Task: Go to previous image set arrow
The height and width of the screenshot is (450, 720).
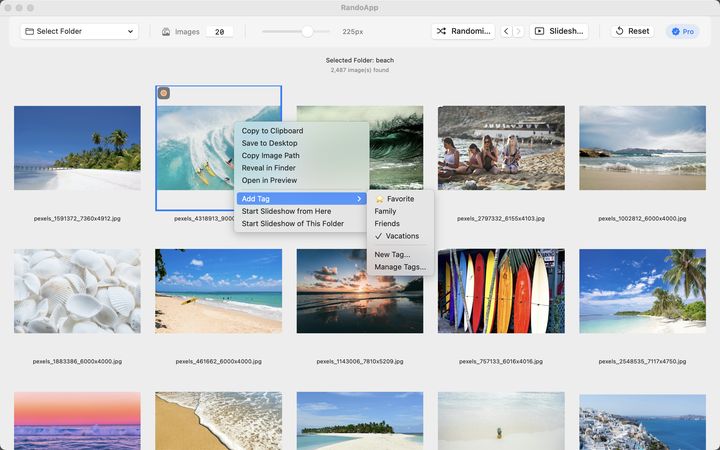Action: click(x=506, y=31)
